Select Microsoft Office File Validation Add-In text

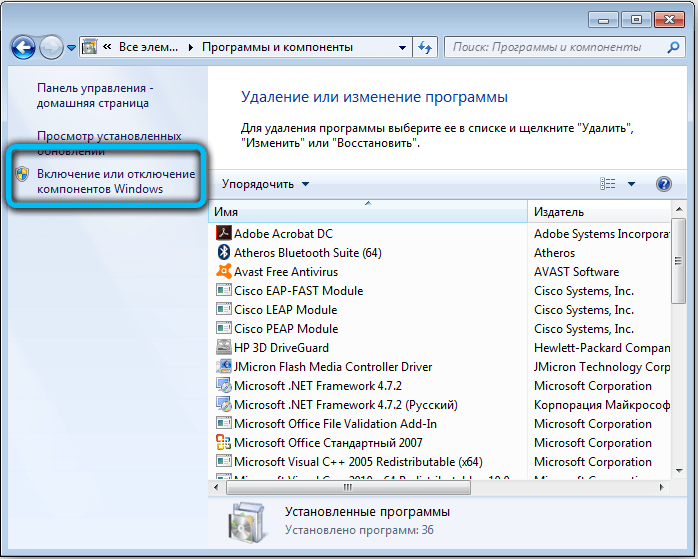[x=336, y=424]
